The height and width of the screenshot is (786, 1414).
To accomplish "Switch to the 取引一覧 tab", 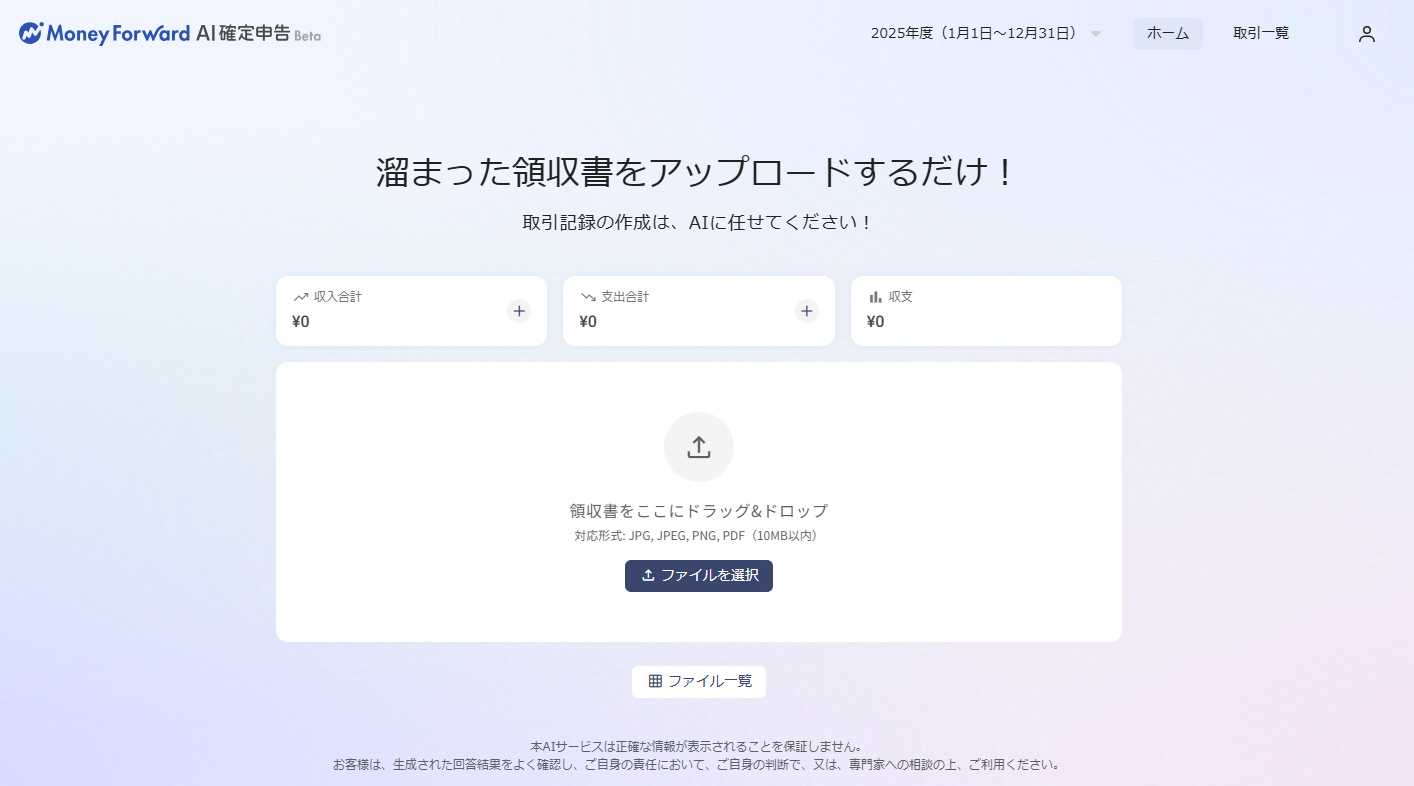I will tap(1261, 33).
